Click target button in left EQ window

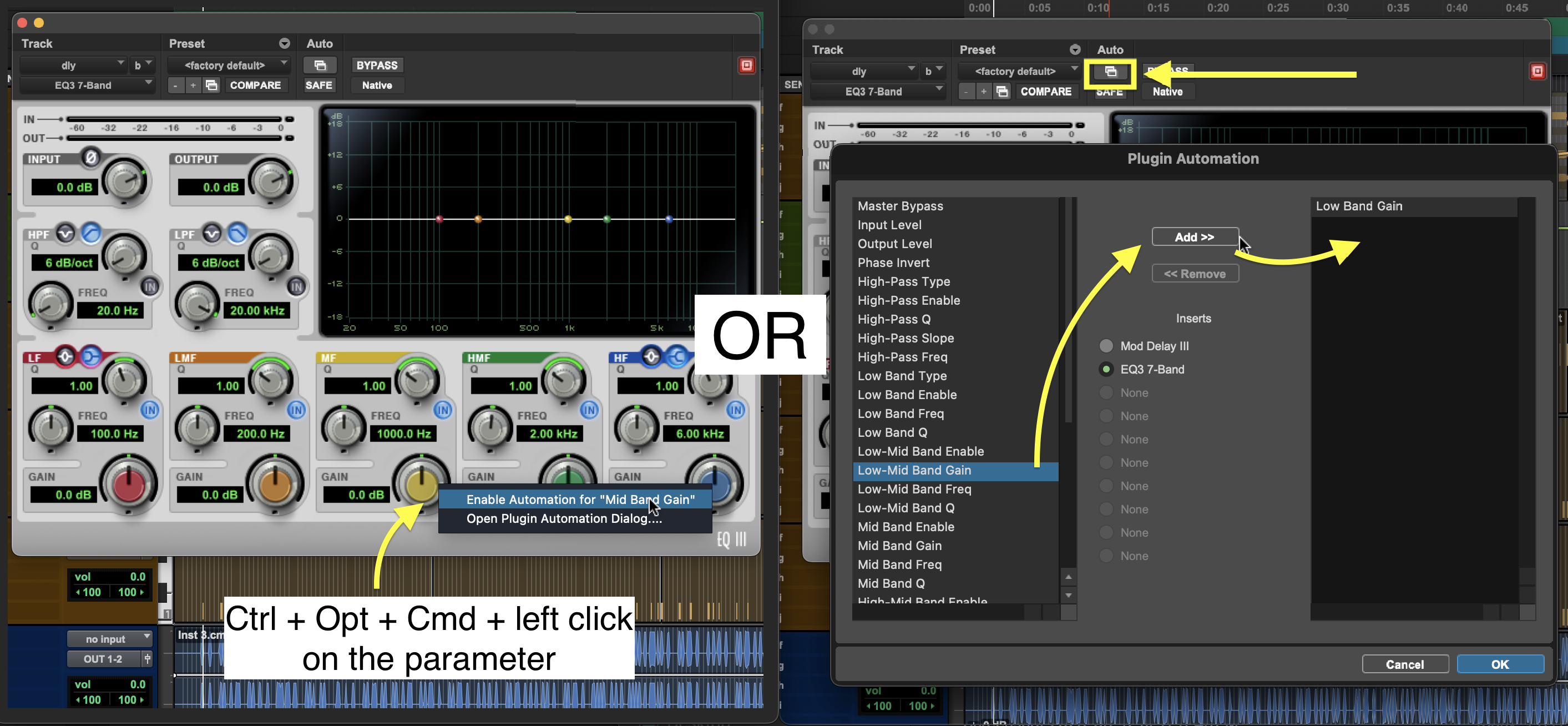(x=746, y=66)
